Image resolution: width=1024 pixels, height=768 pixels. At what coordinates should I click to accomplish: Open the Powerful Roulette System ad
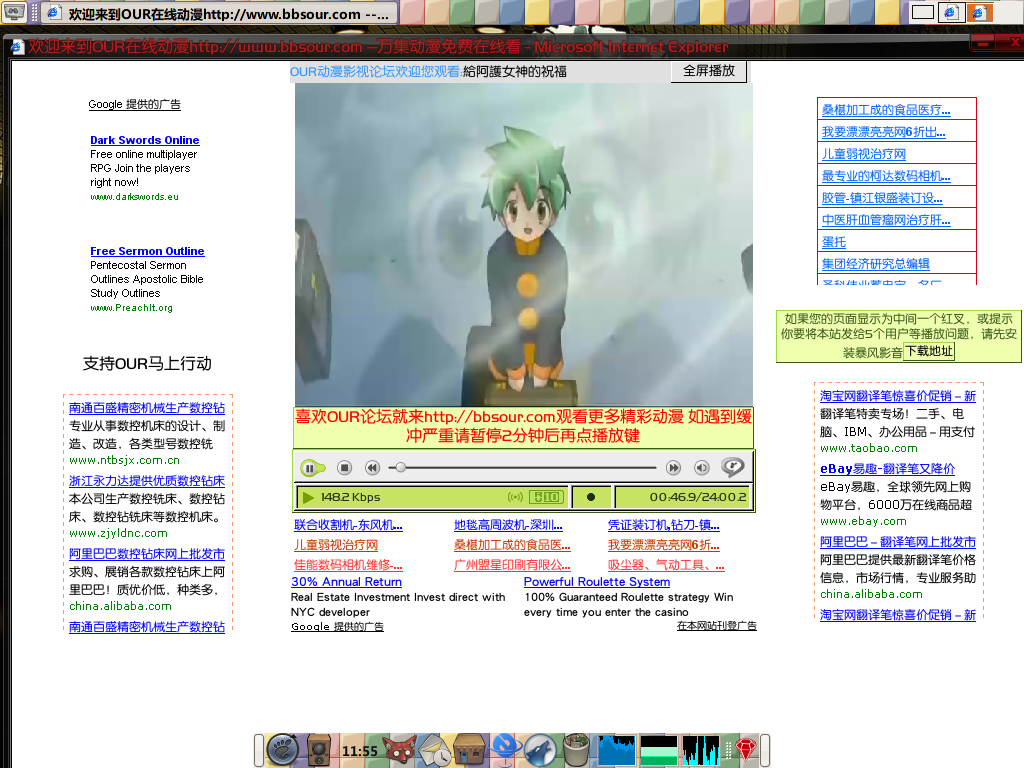pyautogui.click(x=596, y=582)
